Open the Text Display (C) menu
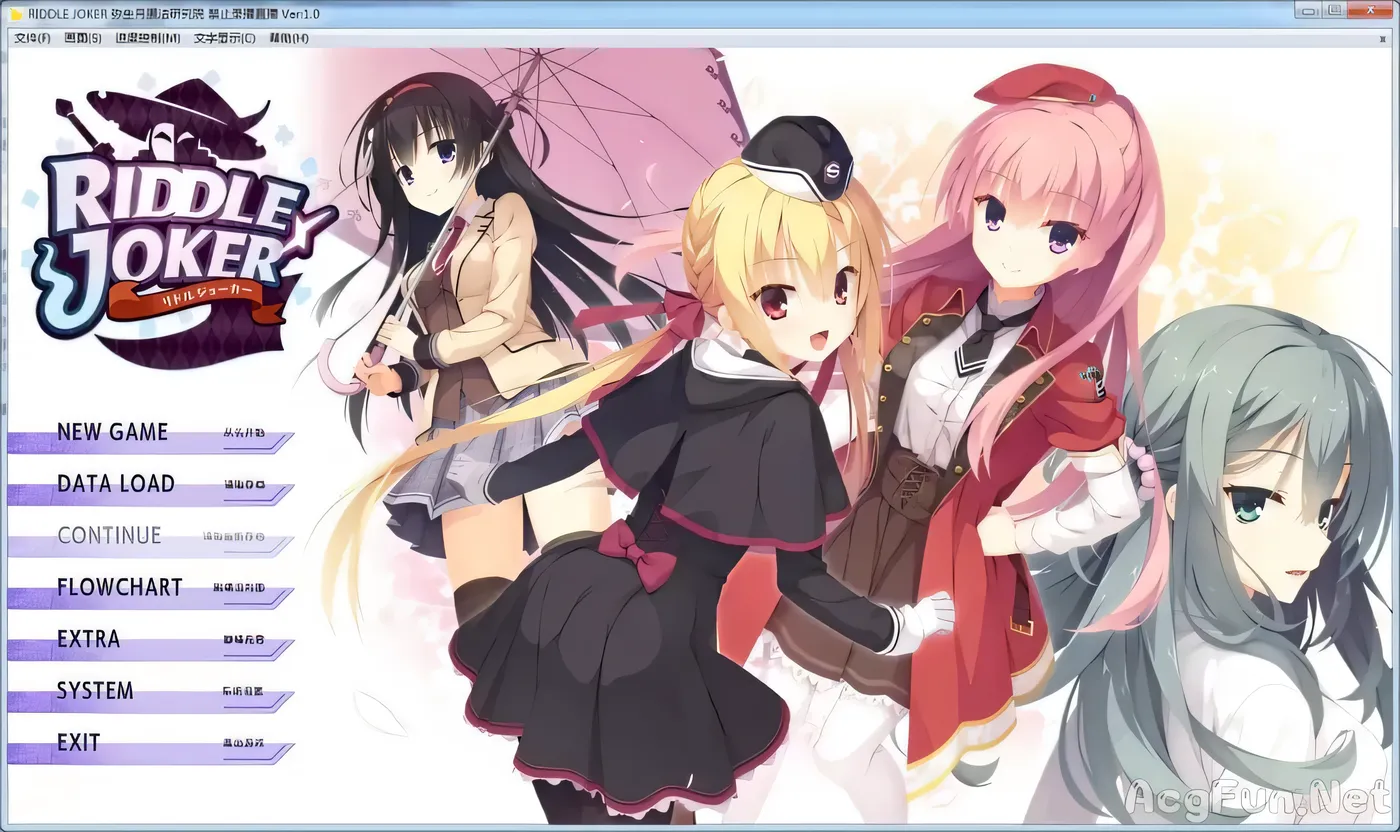The image size is (1400, 832). tap(224, 39)
